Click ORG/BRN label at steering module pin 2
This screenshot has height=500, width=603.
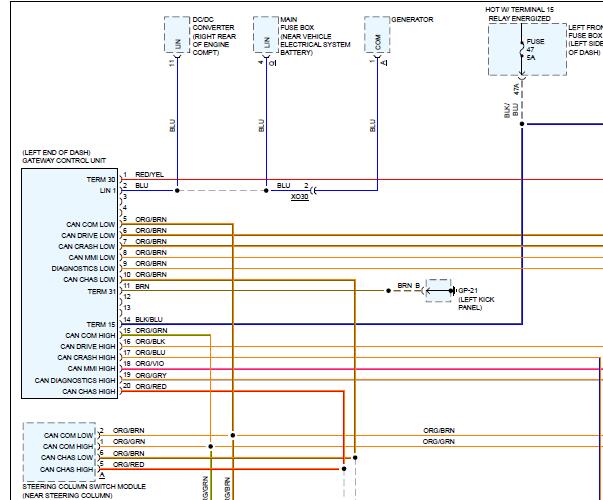point(128,431)
